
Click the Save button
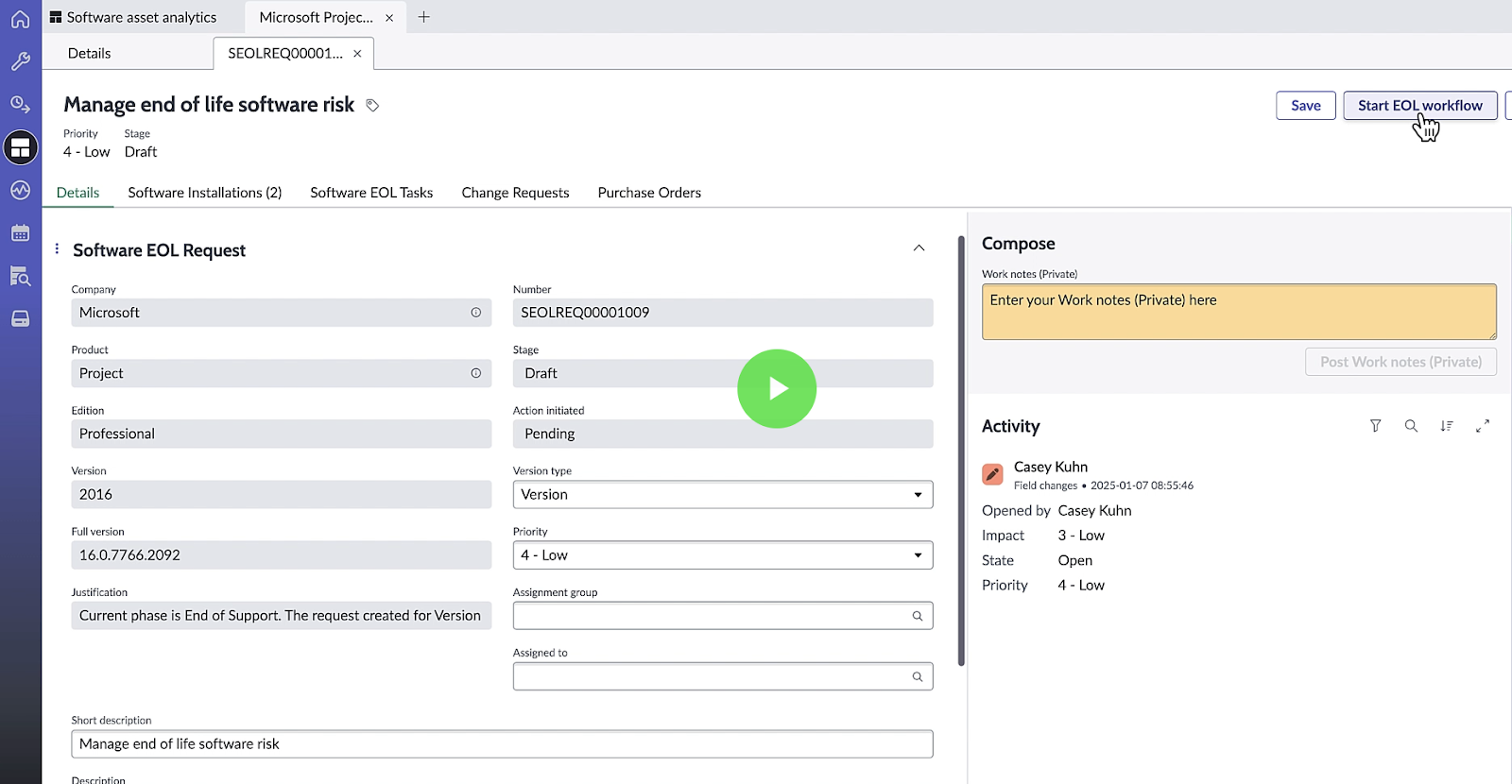tap(1305, 106)
